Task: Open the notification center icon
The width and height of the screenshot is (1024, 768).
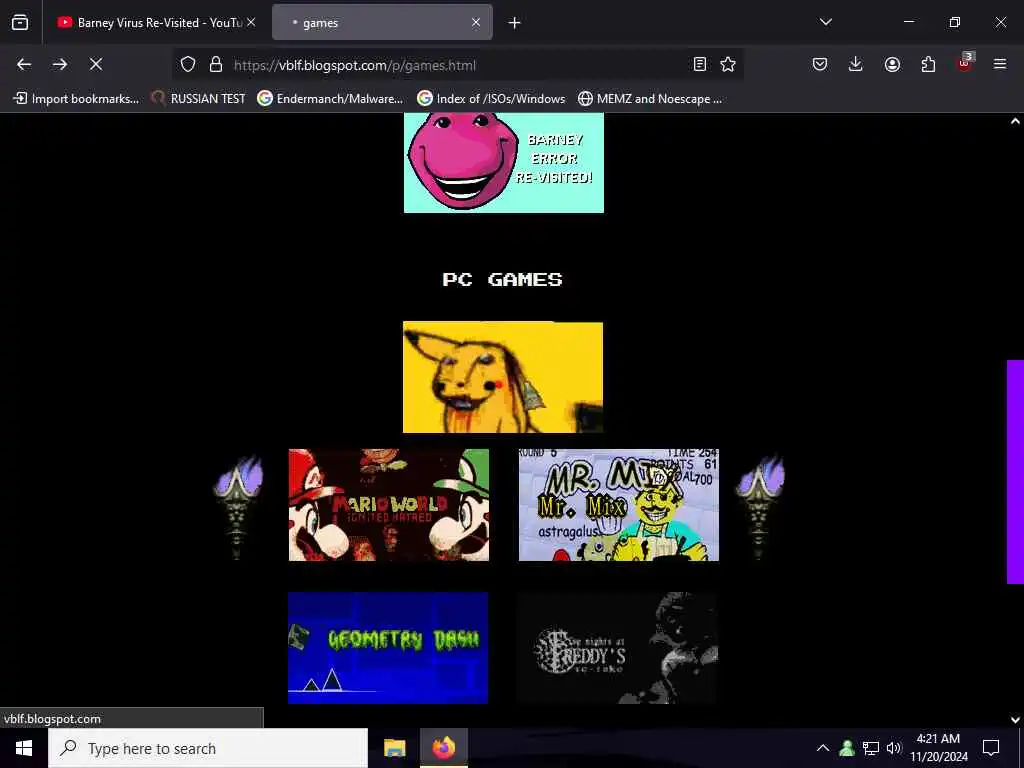Action: coord(991,748)
